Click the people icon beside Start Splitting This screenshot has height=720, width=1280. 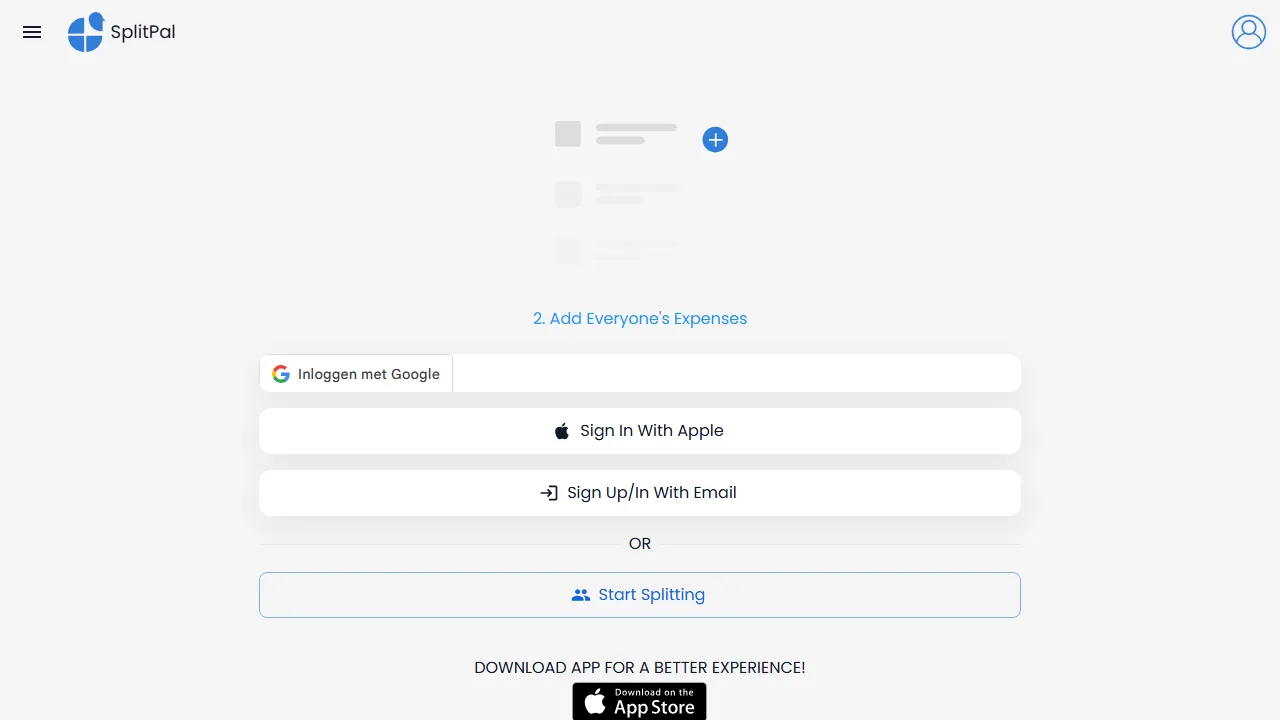point(581,594)
